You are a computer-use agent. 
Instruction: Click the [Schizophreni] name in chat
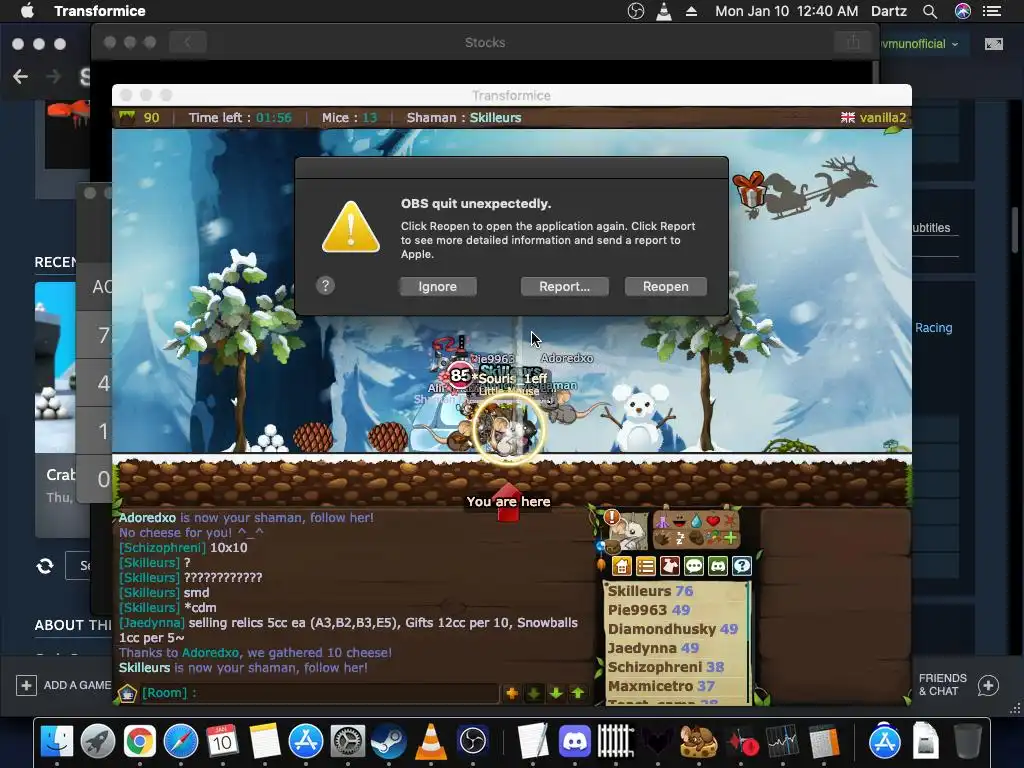[x=162, y=547]
